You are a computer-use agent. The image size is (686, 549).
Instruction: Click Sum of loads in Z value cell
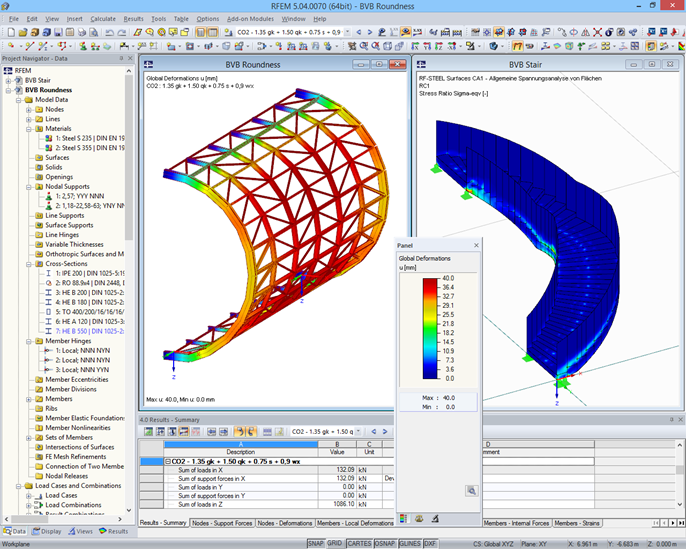pos(337,504)
